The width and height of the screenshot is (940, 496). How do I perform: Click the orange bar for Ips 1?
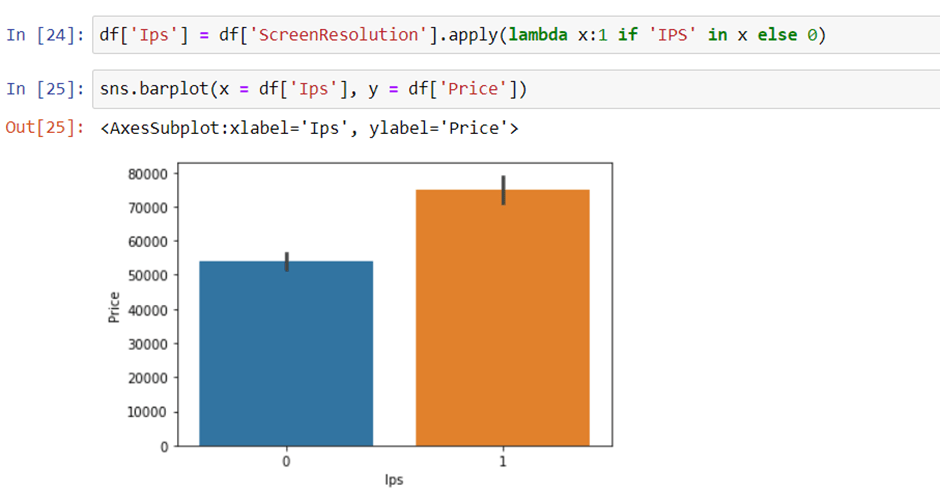(502, 318)
